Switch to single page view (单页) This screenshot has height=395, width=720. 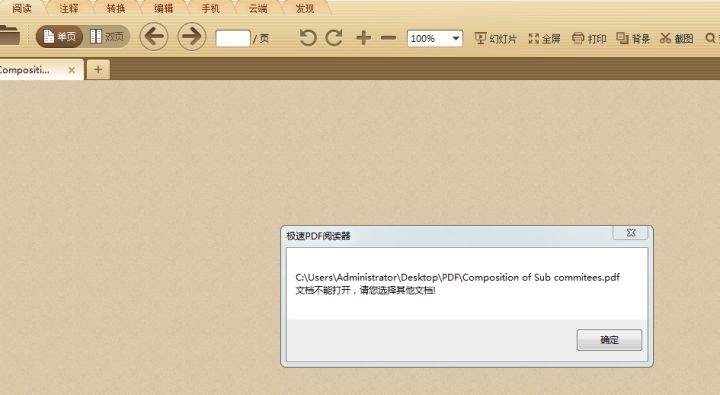pyautogui.click(x=60, y=37)
